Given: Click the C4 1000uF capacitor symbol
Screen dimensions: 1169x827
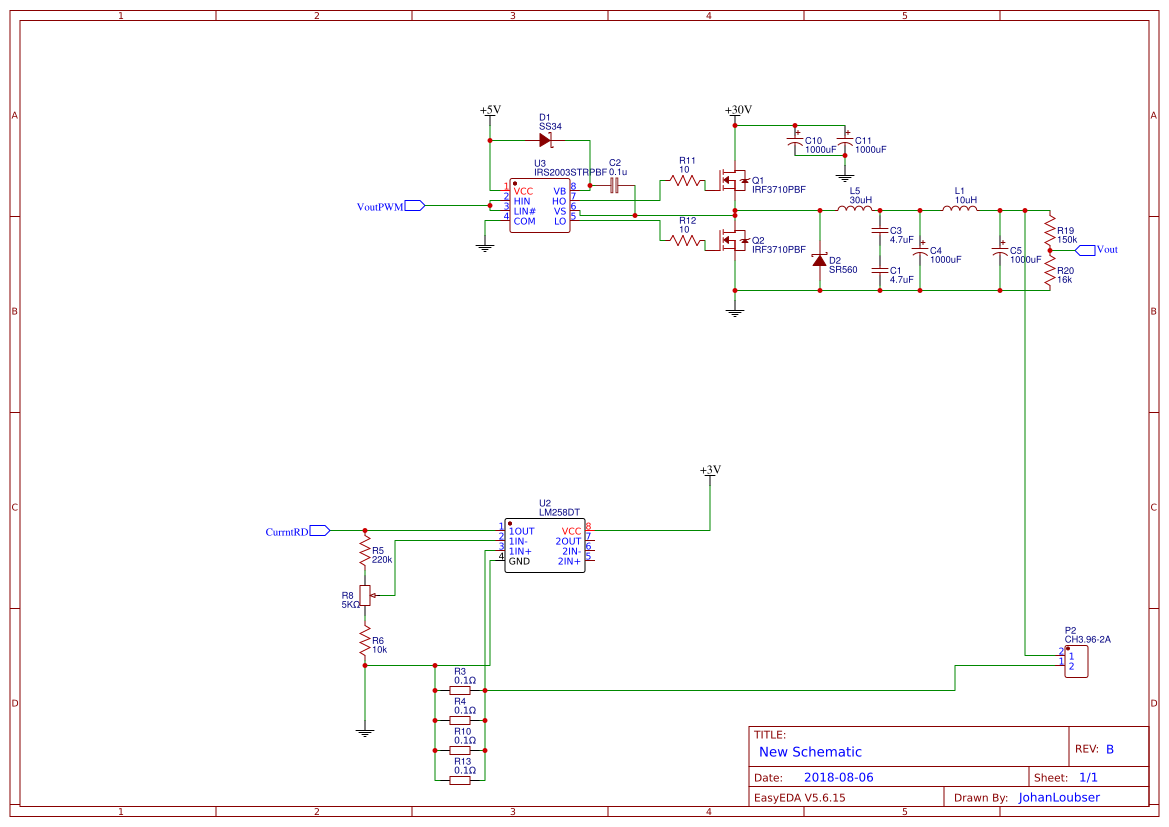Looking at the screenshot, I should tap(920, 251).
